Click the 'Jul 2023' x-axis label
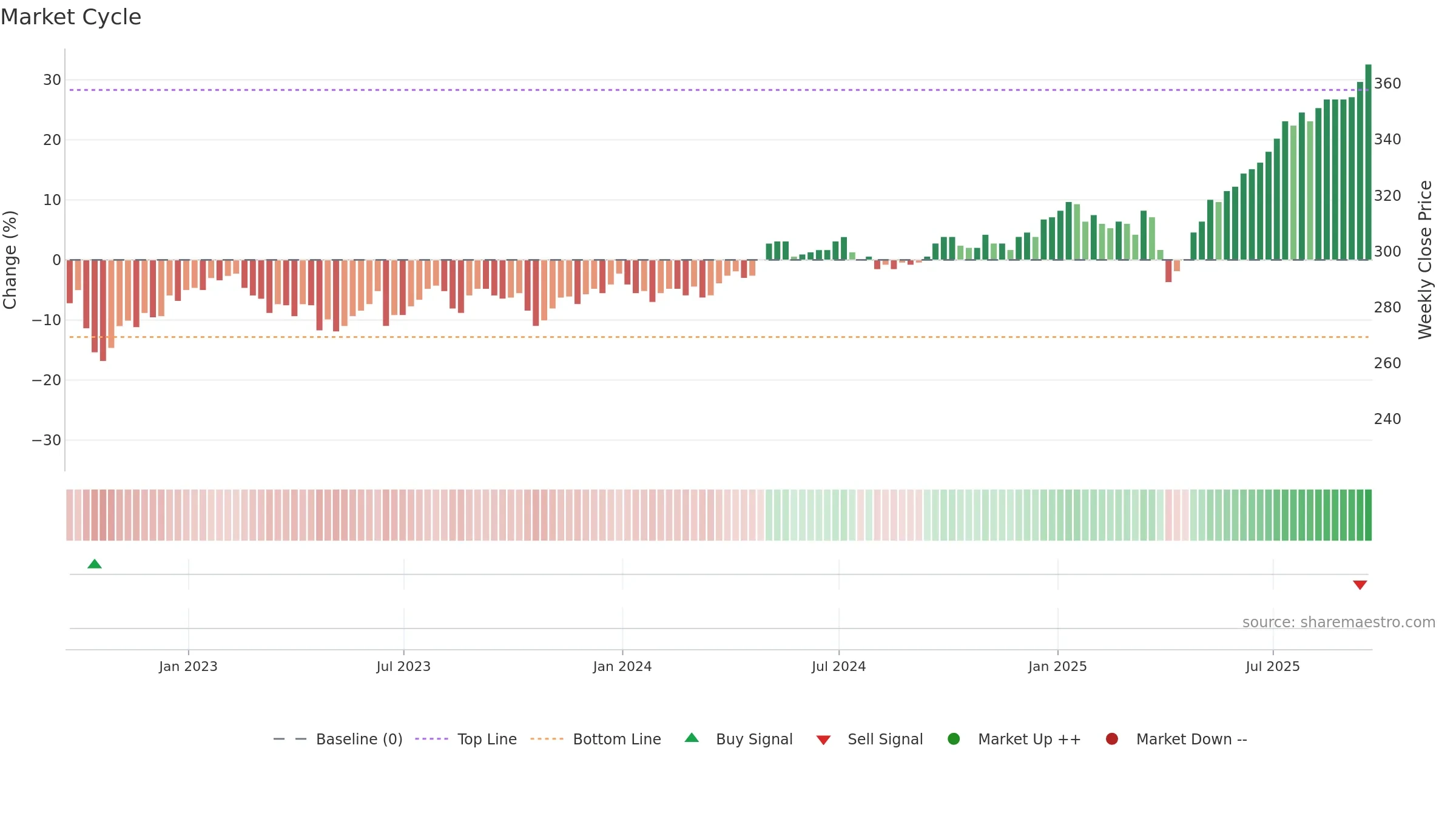The height and width of the screenshot is (819, 1456). click(403, 666)
